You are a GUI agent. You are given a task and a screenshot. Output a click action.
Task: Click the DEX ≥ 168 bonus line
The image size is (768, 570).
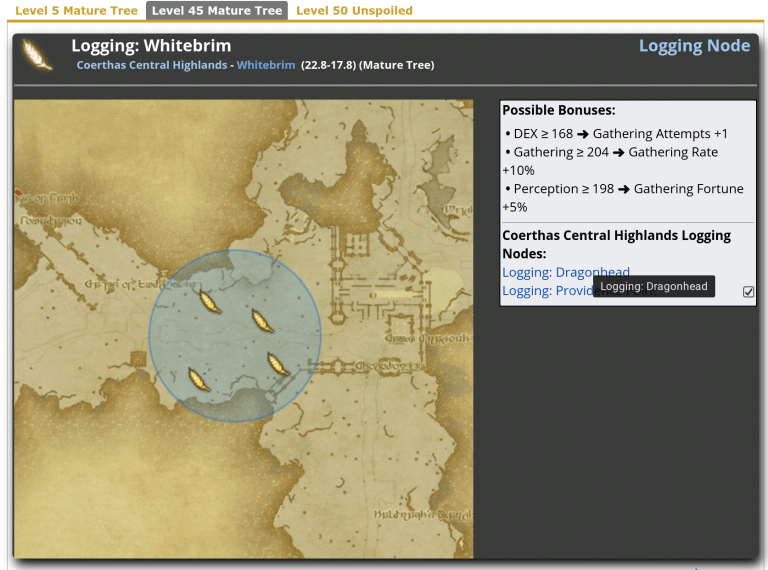tap(616, 134)
